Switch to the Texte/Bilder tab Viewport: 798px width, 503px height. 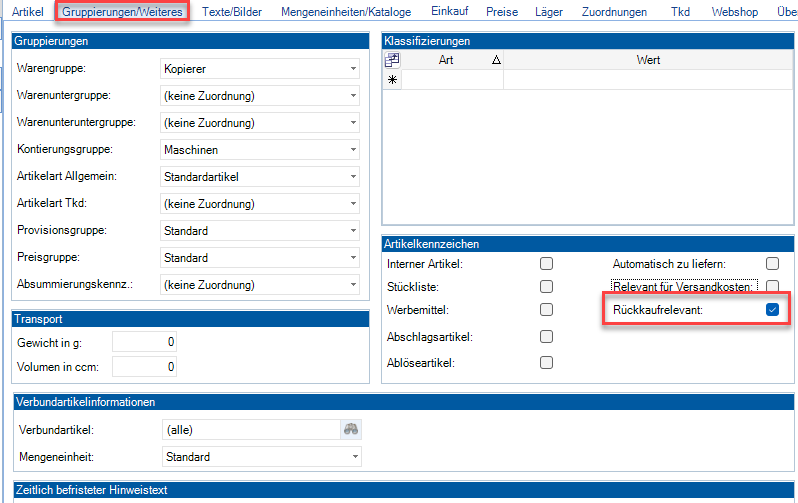tap(230, 13)
